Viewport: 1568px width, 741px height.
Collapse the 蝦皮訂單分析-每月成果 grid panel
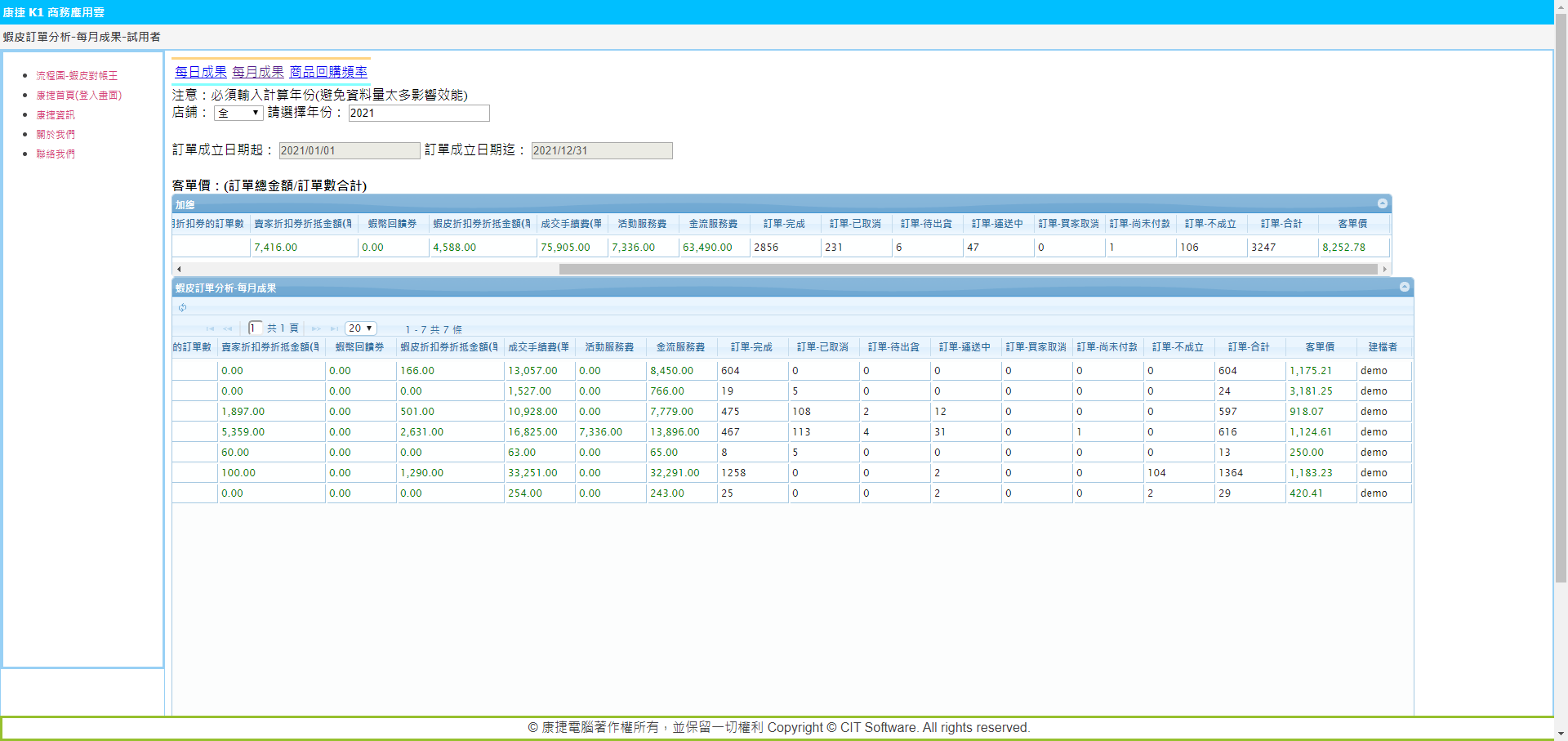coord(1404,288)
